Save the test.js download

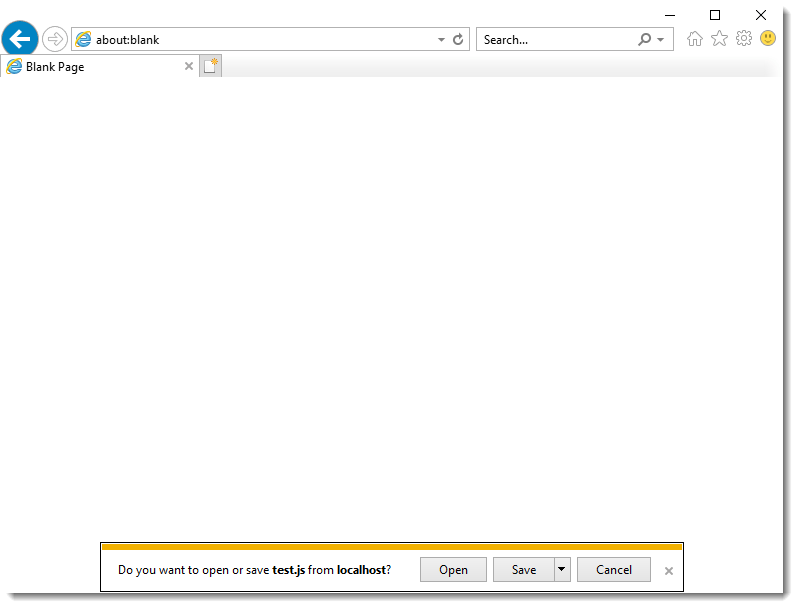(523, 570)
